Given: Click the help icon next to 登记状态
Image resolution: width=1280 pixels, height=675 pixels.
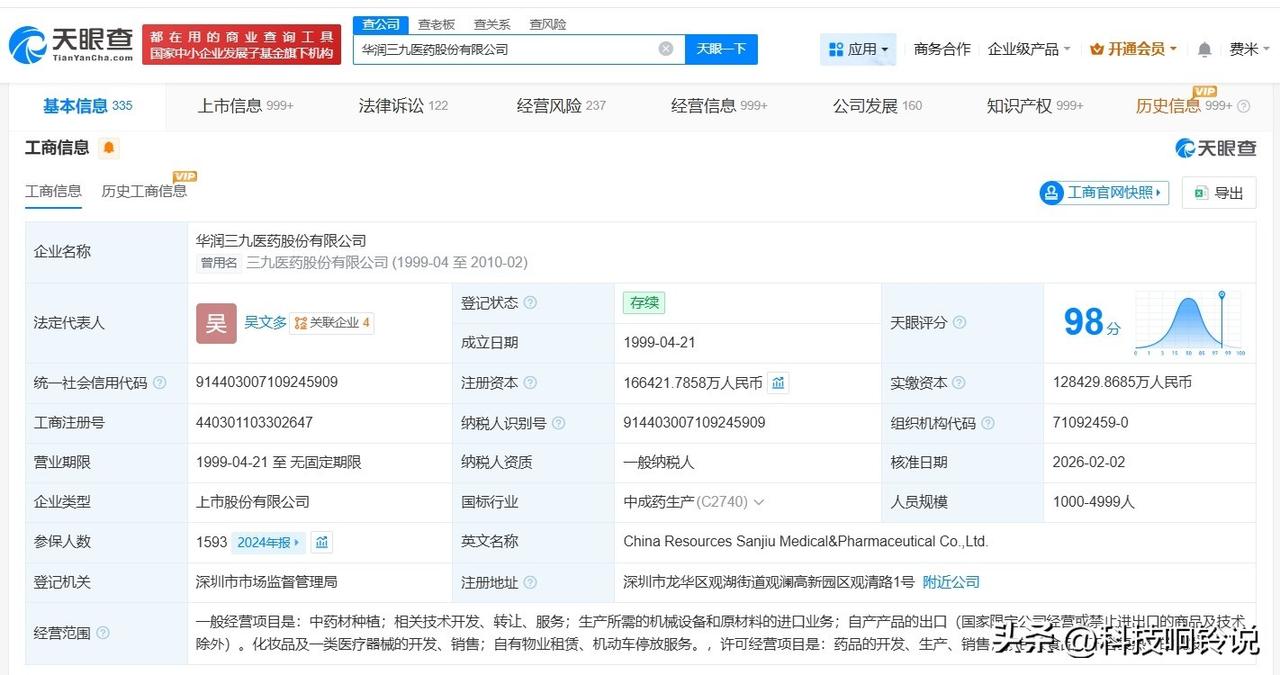Looking at the screenshot, I should click(530, 303).
